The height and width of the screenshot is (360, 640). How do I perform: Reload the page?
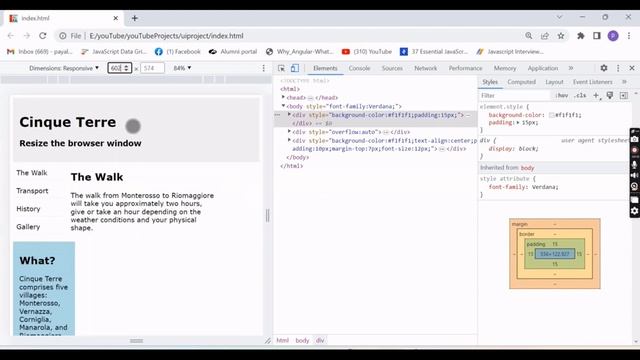[x=43, y=36]
